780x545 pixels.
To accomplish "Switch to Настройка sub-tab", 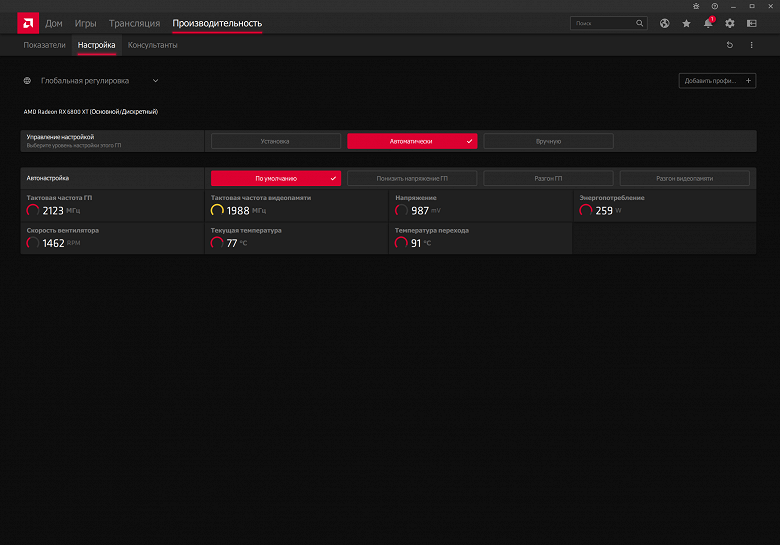I will (x=97, y=45).
